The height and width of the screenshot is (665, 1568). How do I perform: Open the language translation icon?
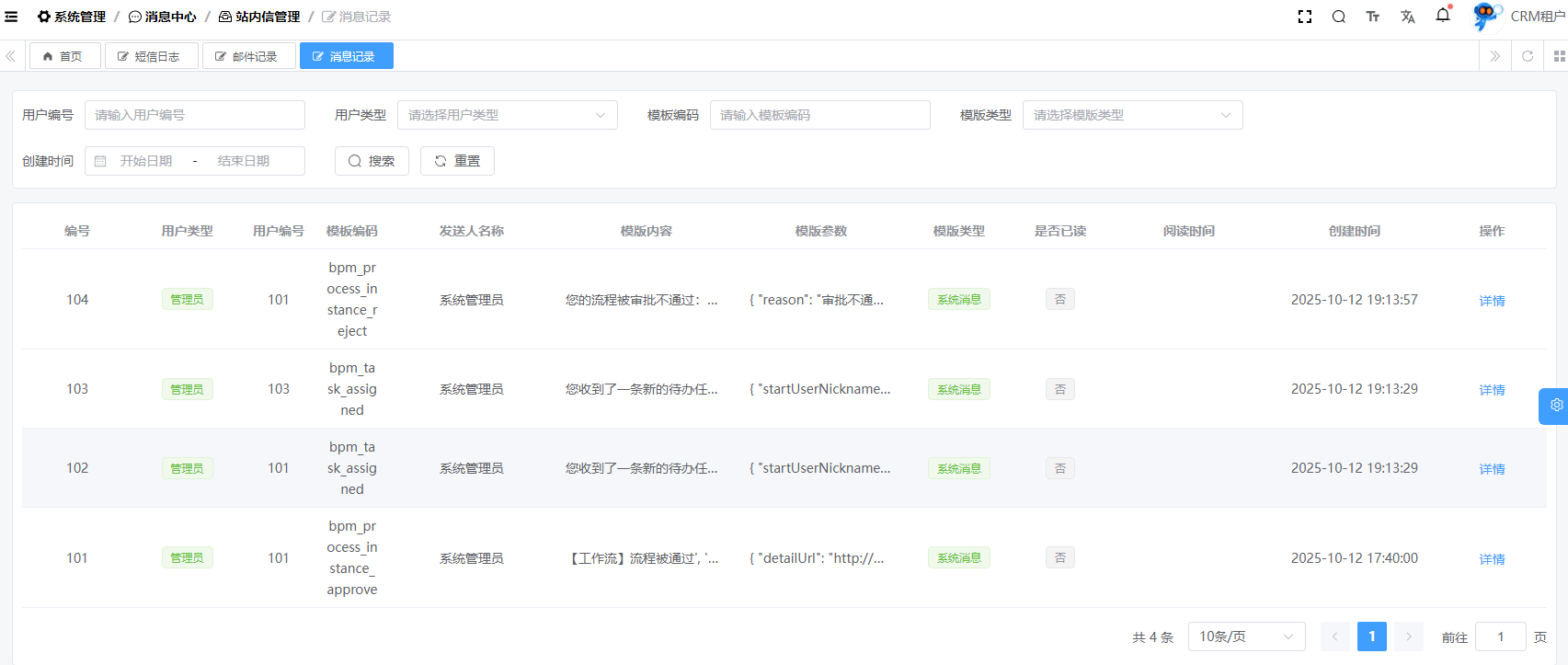[x=1407, y=17]
